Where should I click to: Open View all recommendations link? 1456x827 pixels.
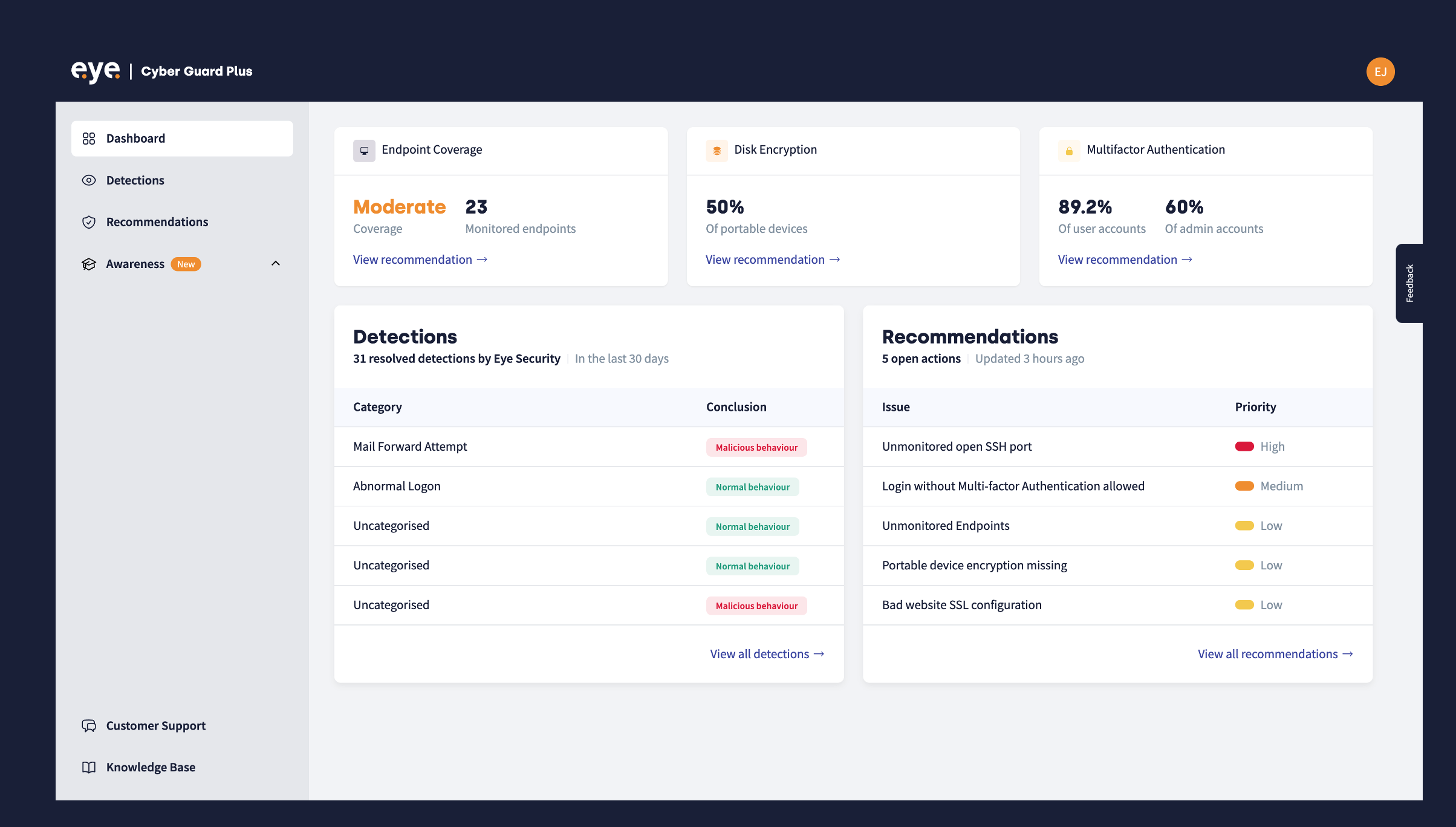point(1275,654)
